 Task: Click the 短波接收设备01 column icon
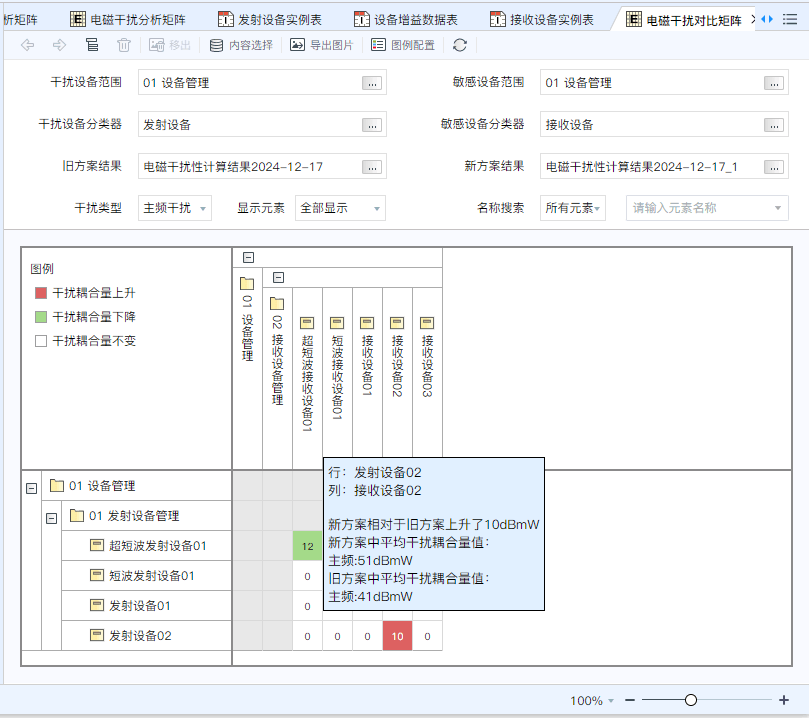(337, 323)
